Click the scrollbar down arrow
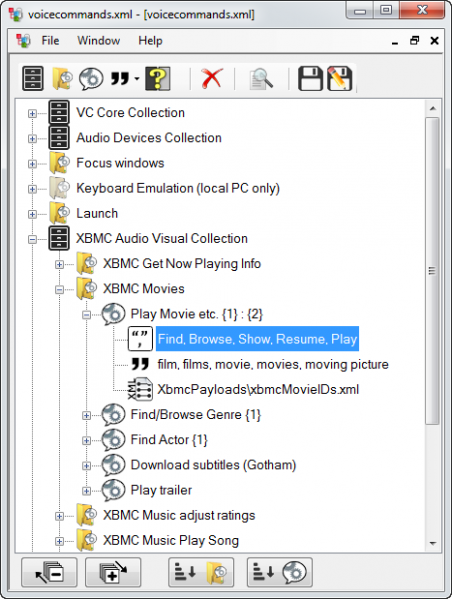 [x=433, y=543]
